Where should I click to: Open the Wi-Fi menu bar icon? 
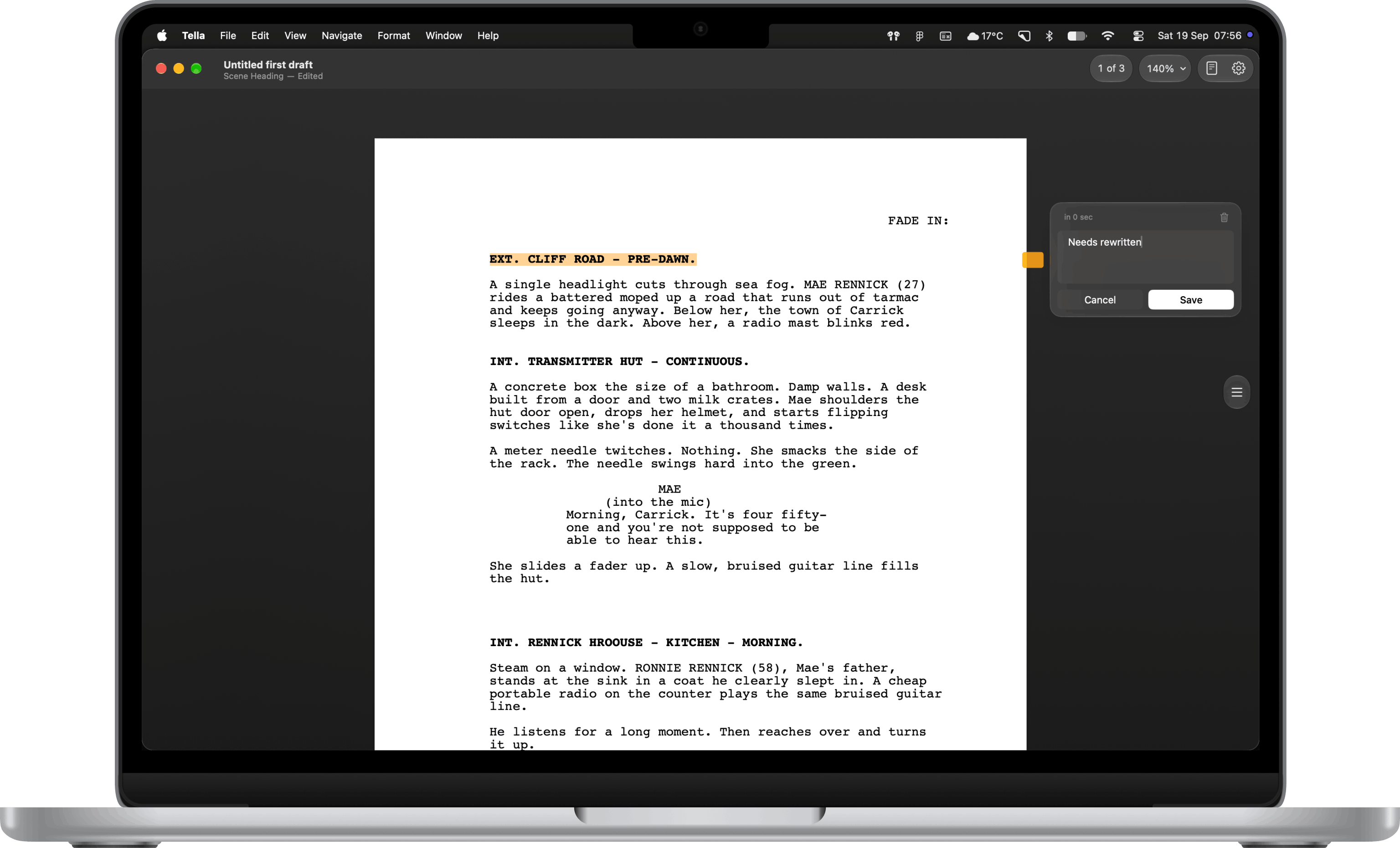coord(1107,36)
